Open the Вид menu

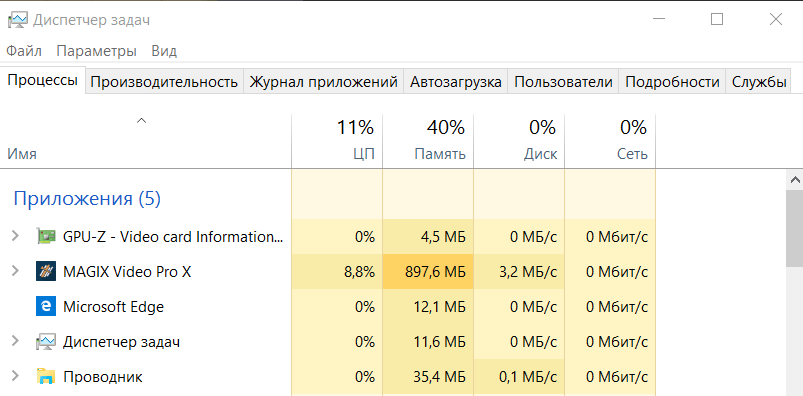[164, 51]
